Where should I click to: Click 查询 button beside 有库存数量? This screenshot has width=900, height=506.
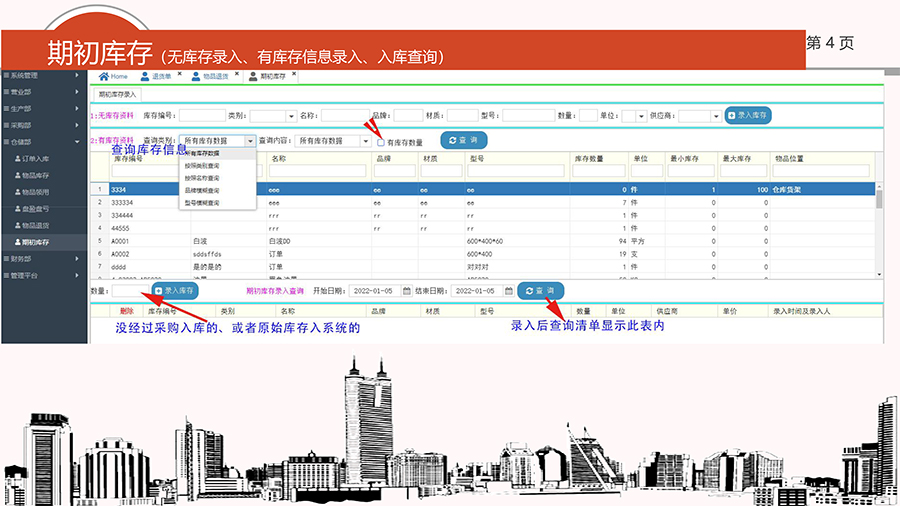tap(463, 141)
